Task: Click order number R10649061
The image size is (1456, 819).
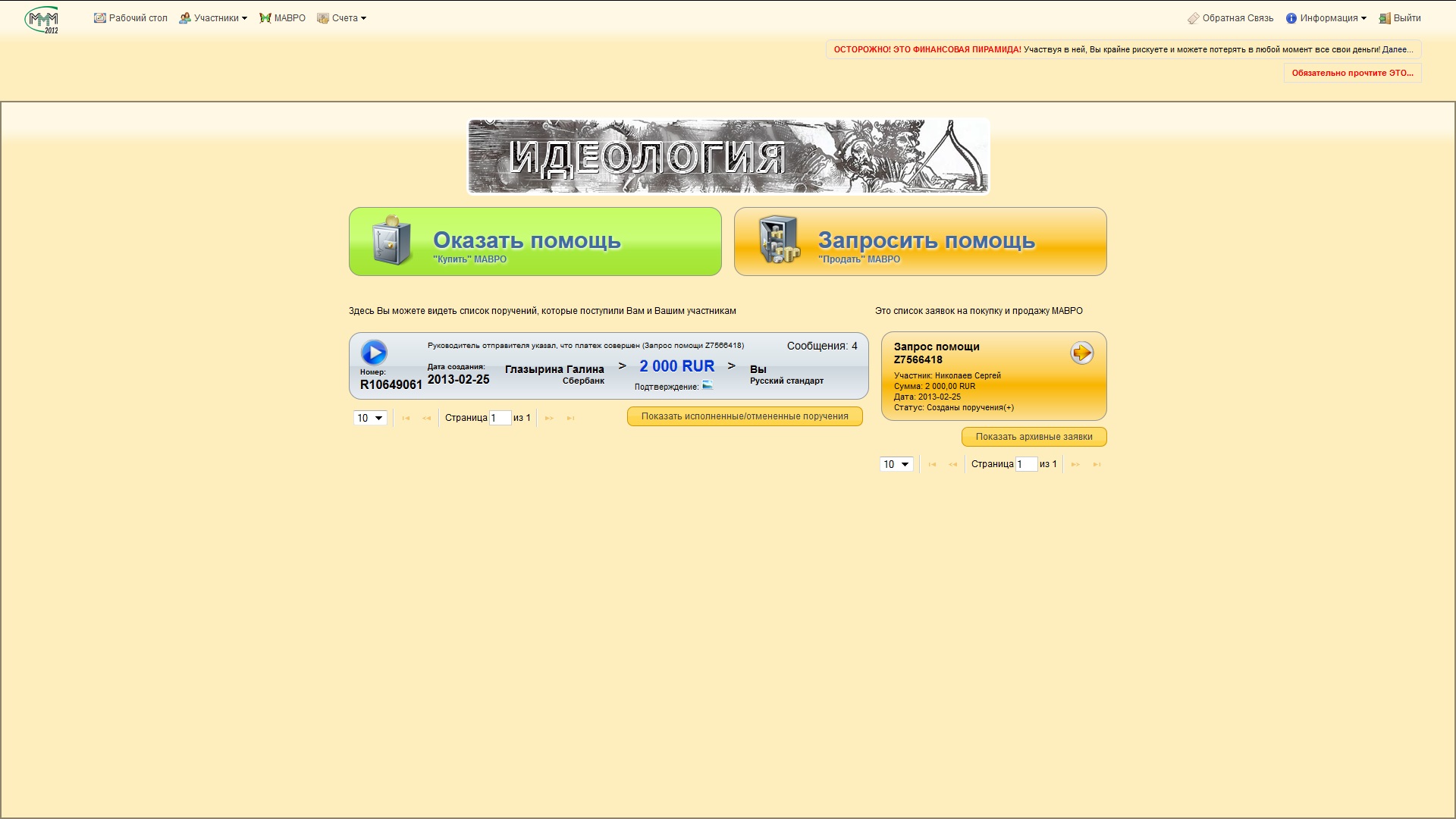Action: (391, 384)
